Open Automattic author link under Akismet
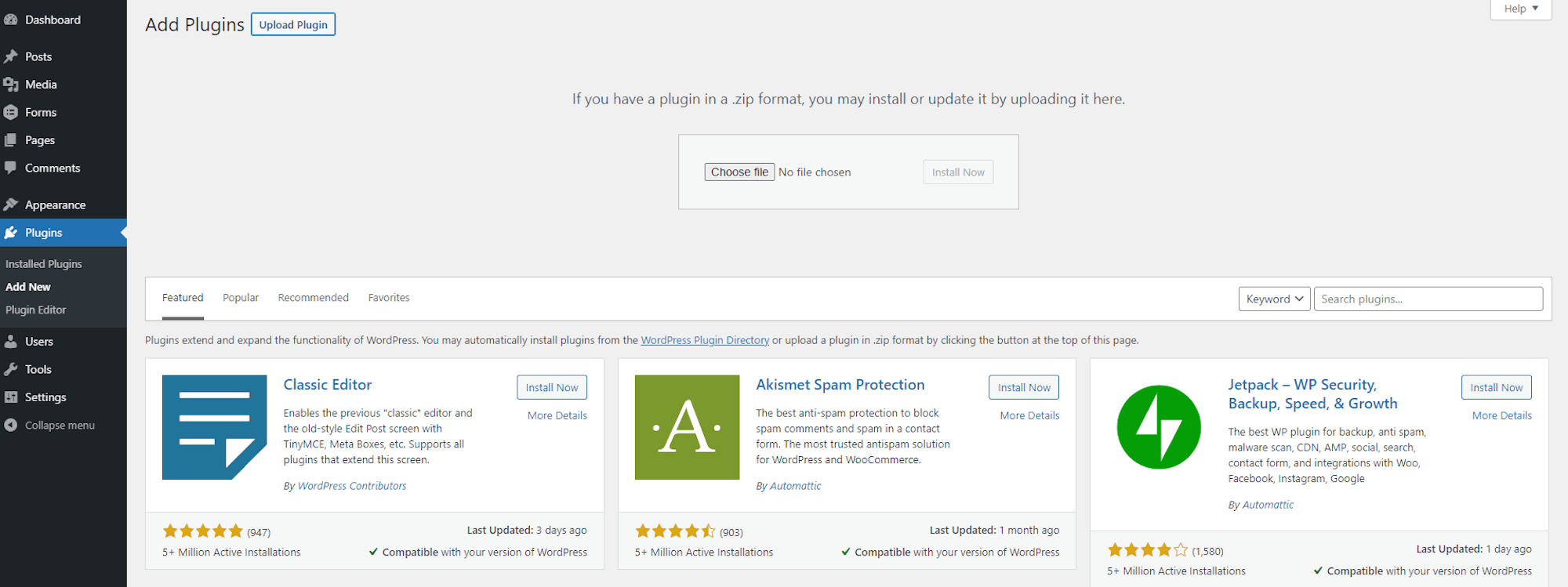 [796, 486]
